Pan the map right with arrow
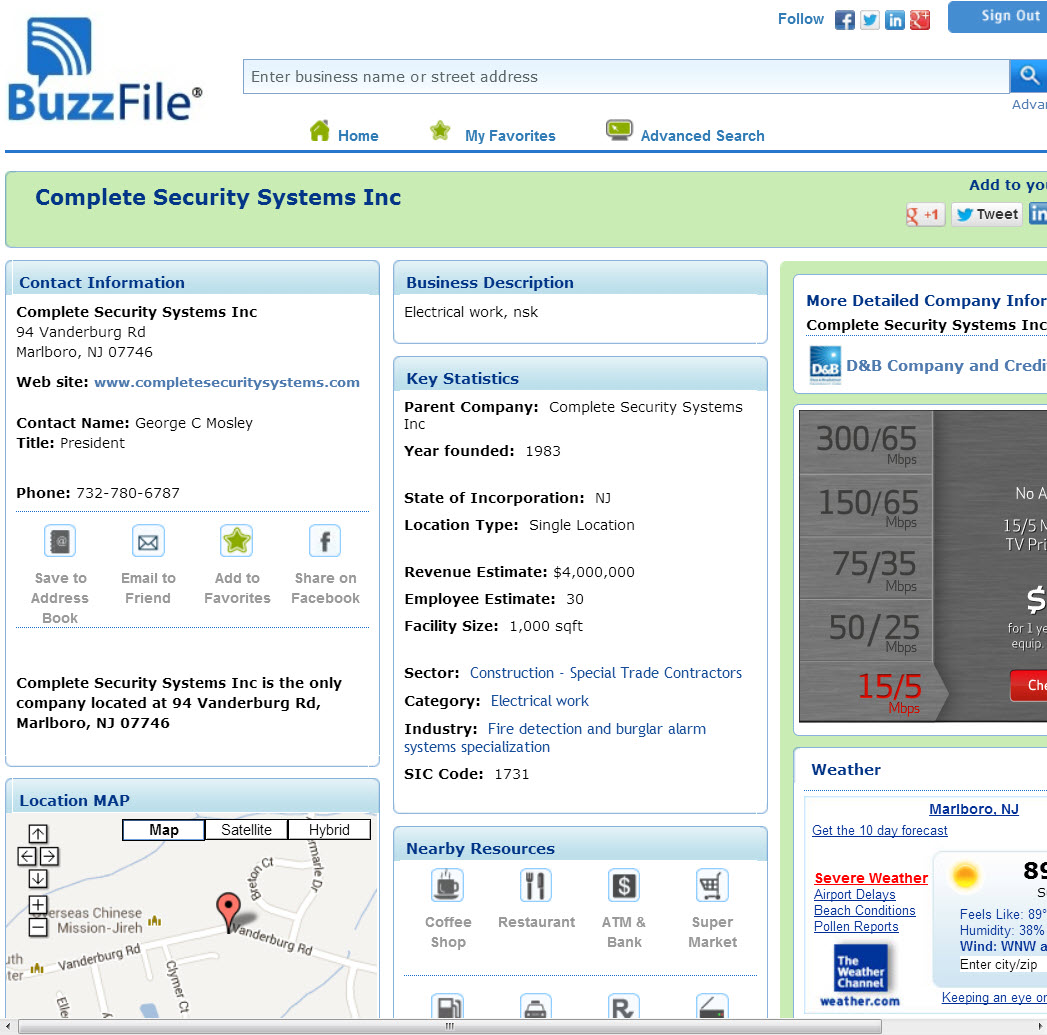The height and width of the screenshot is (1035, 1047). [49, 856]
